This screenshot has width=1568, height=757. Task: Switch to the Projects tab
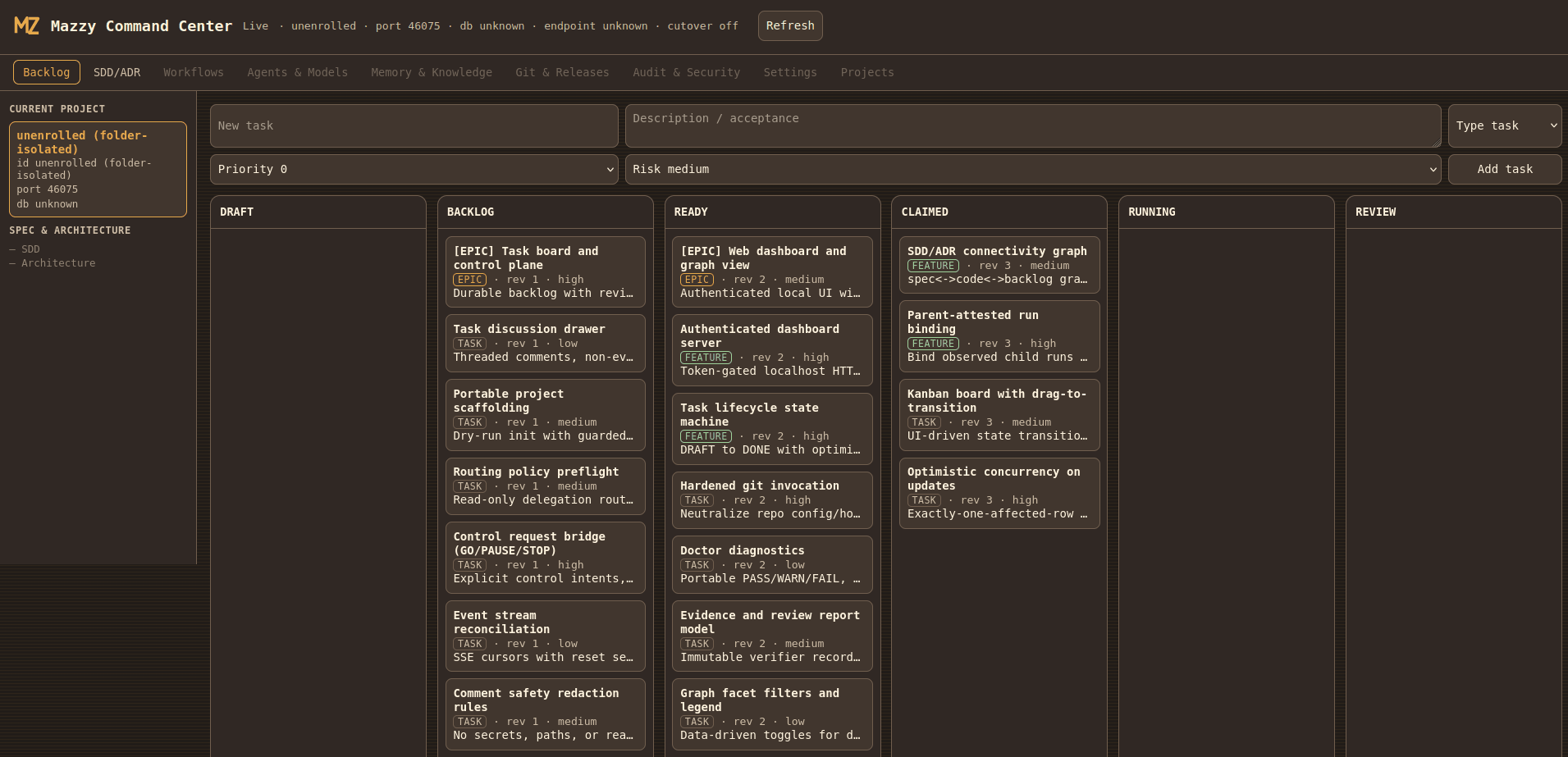click(867, 72)
